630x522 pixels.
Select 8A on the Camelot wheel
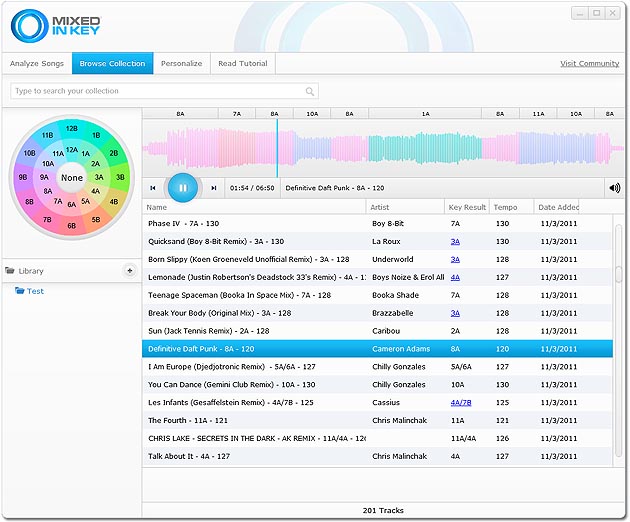click(x=47, y=191)
